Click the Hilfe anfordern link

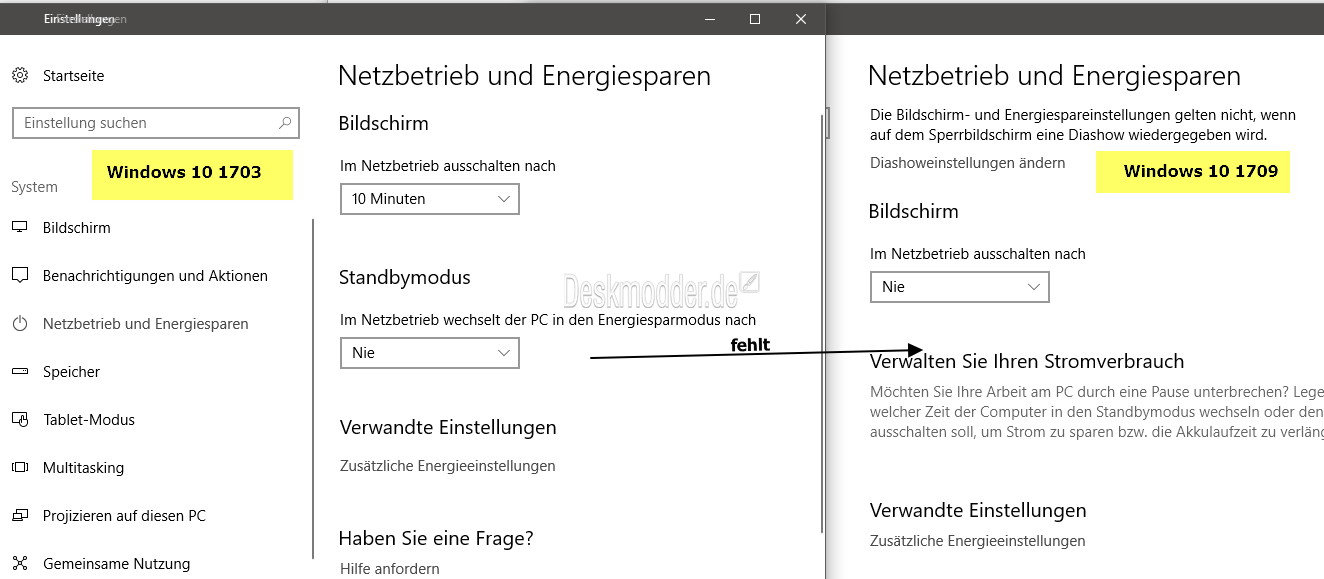click(390, 568)
